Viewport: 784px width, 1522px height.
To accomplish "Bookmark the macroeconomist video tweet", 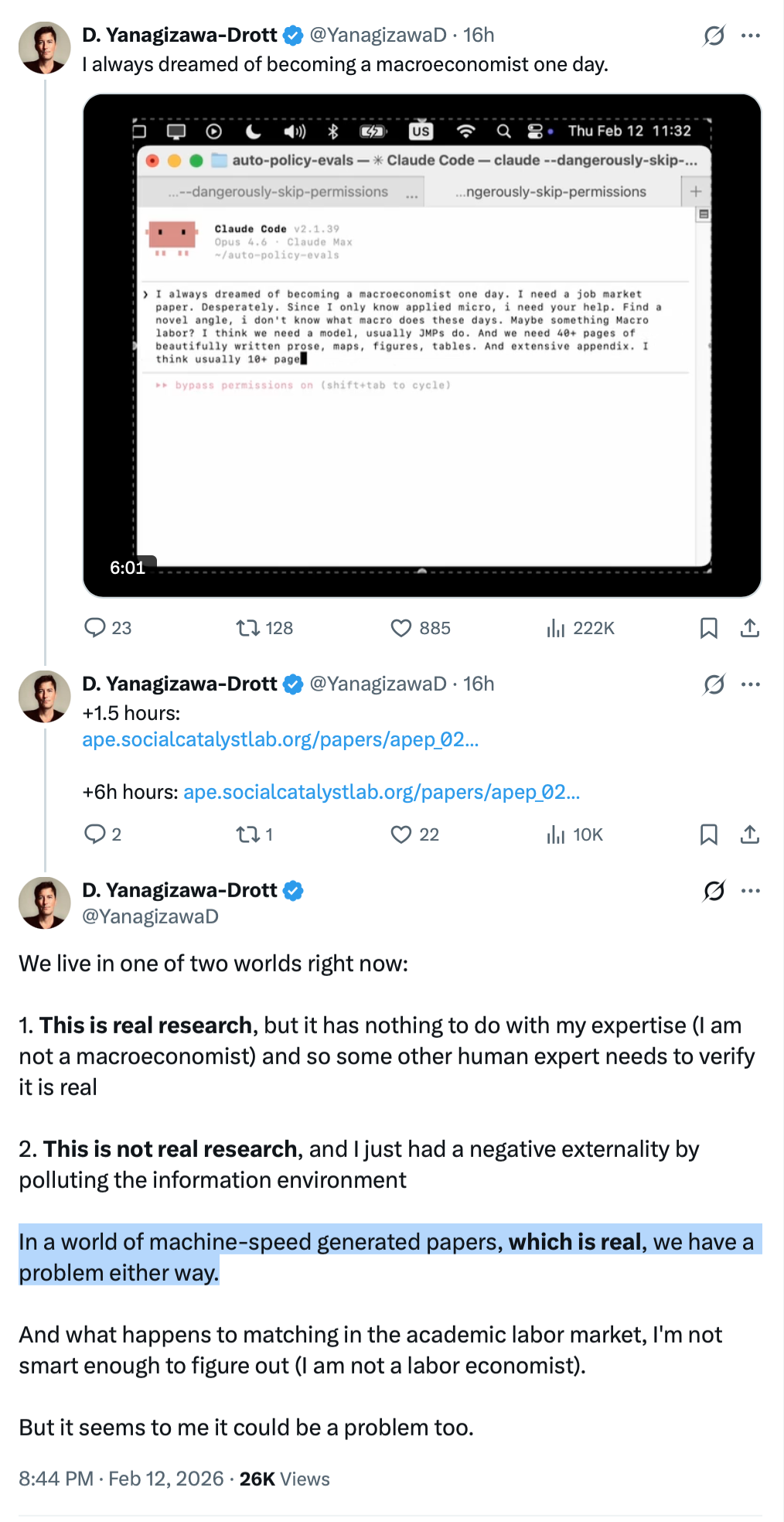I will click(708, 628).
